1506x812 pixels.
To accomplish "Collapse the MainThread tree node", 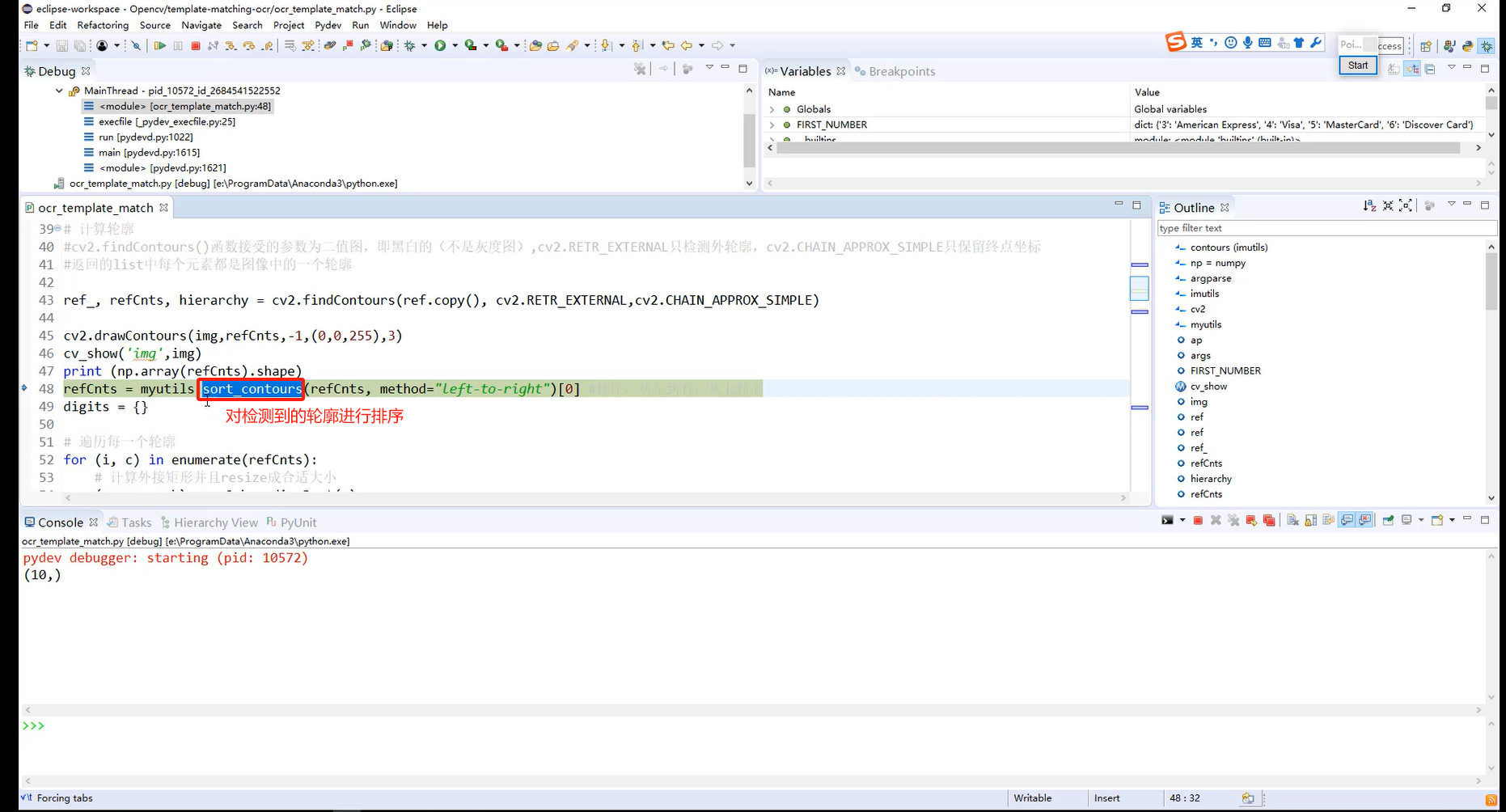I will coord(59,91).
